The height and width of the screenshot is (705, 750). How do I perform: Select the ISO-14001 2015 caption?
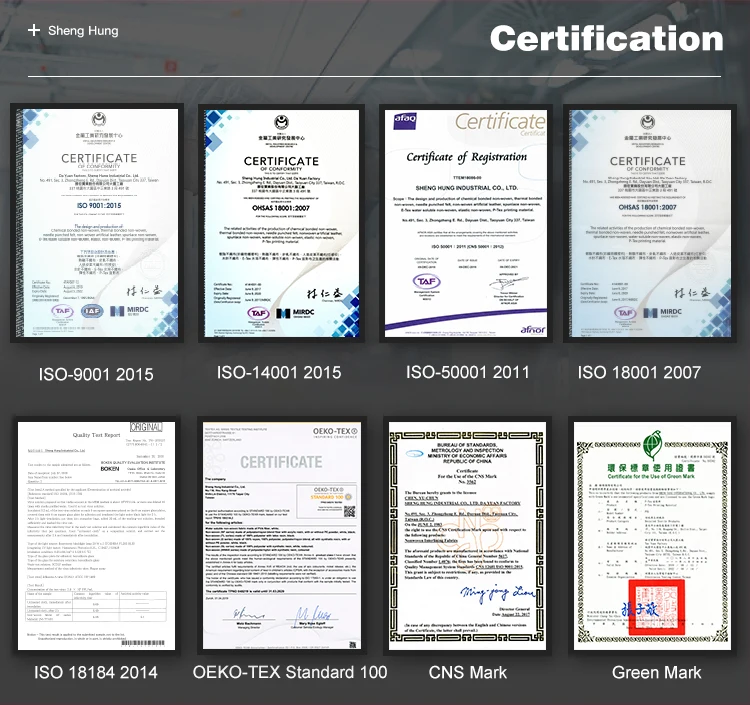pos(279,372)
